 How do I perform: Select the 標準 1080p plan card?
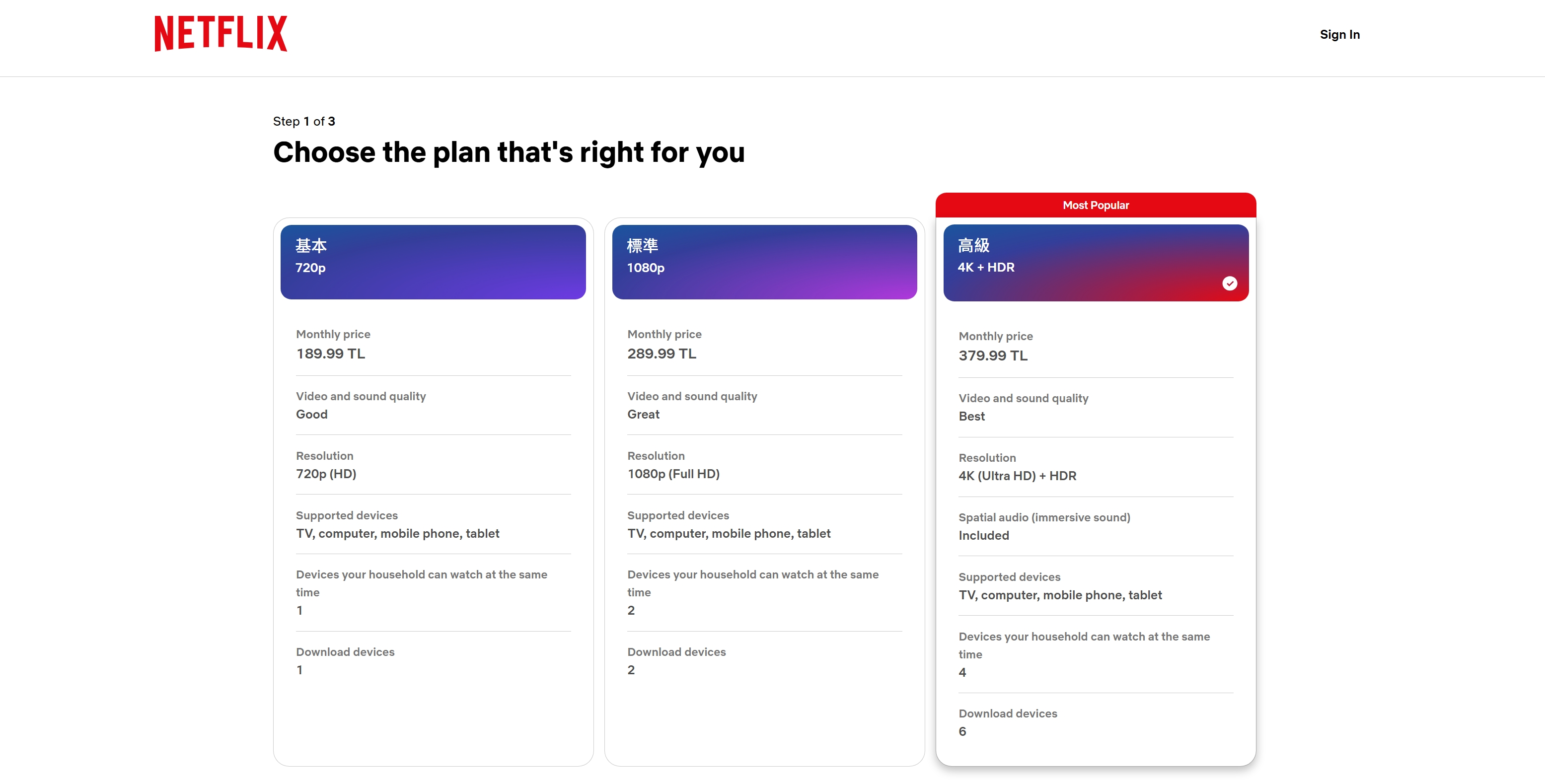764,262
